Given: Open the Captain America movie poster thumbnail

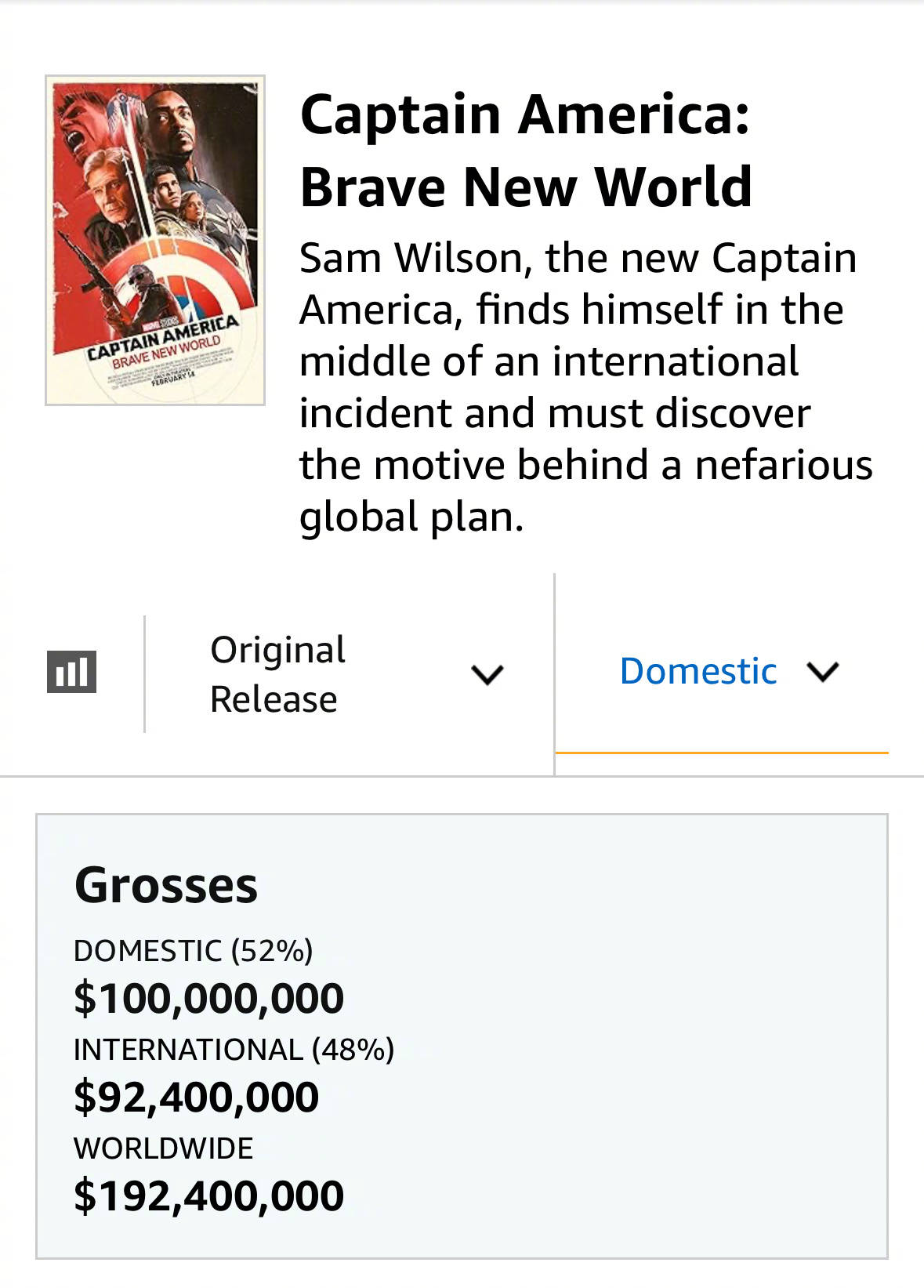Looking at the screenshot, I should point(155,240).
